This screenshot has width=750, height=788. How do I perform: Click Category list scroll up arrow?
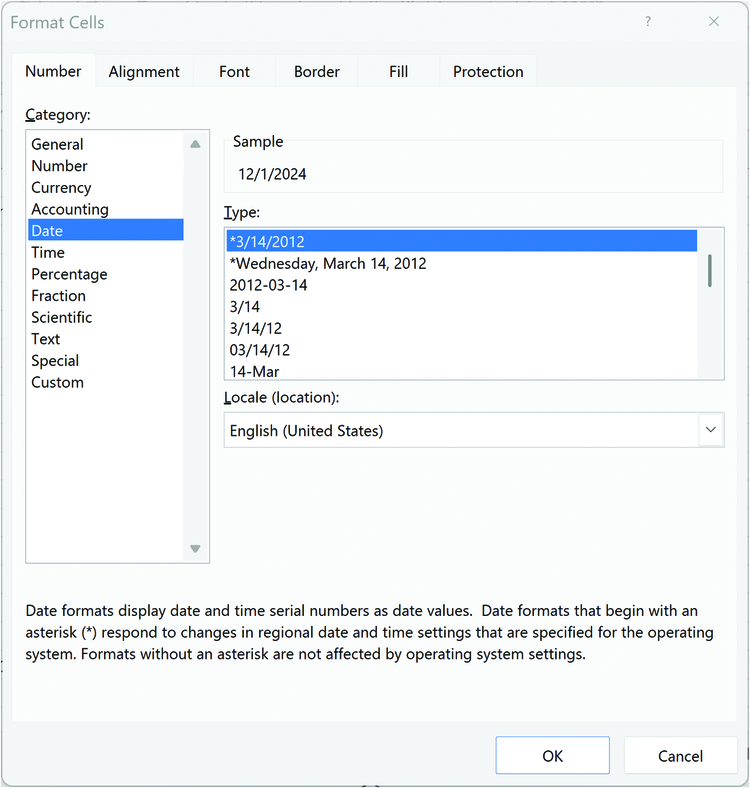pyautogui.click(x=196, y=144)
